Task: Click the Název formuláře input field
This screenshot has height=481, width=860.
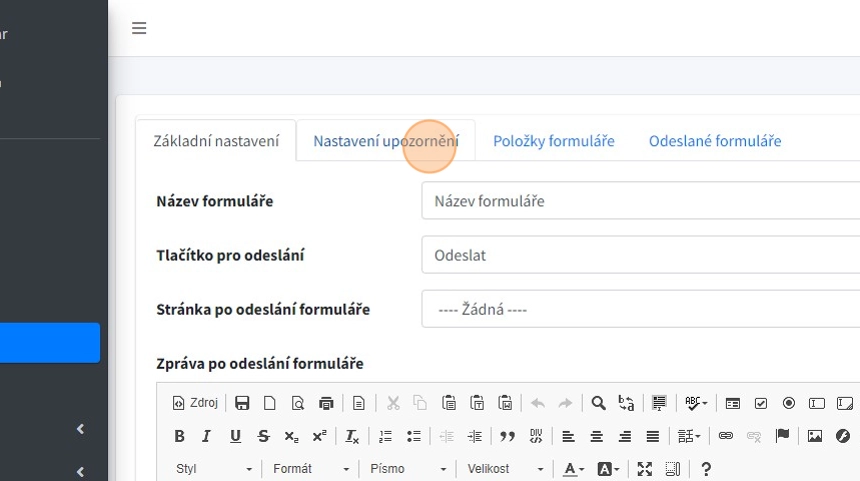Action: tap(640, 201)
